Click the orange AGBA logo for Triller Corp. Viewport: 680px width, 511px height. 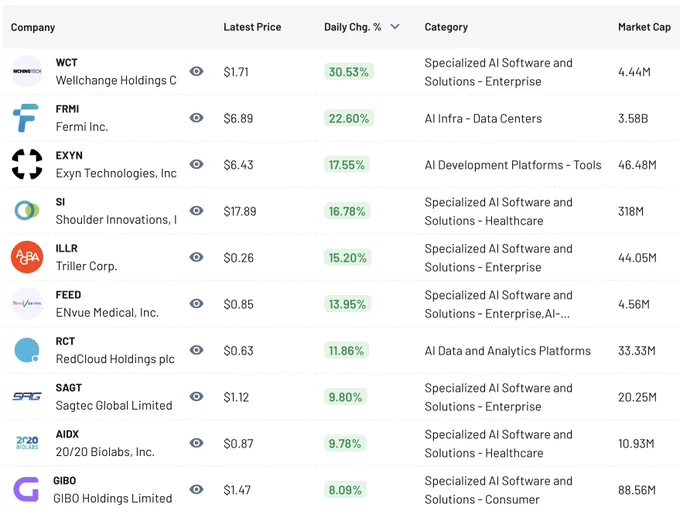[27, 257]
